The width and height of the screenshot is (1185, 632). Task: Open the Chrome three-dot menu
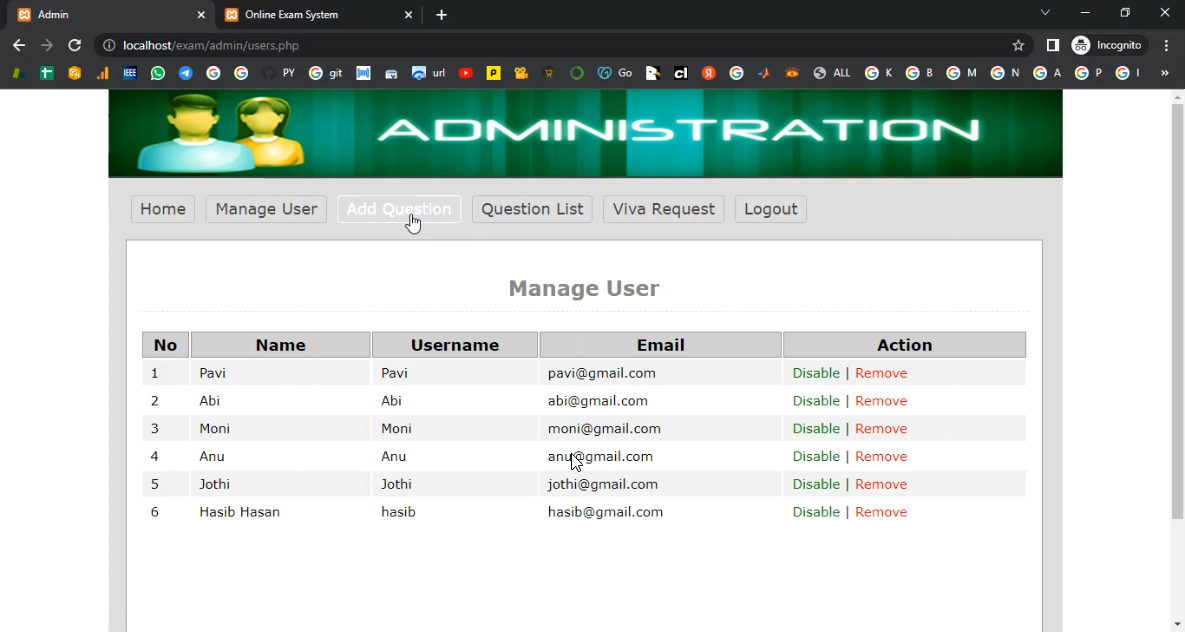tap(1166, 45)
